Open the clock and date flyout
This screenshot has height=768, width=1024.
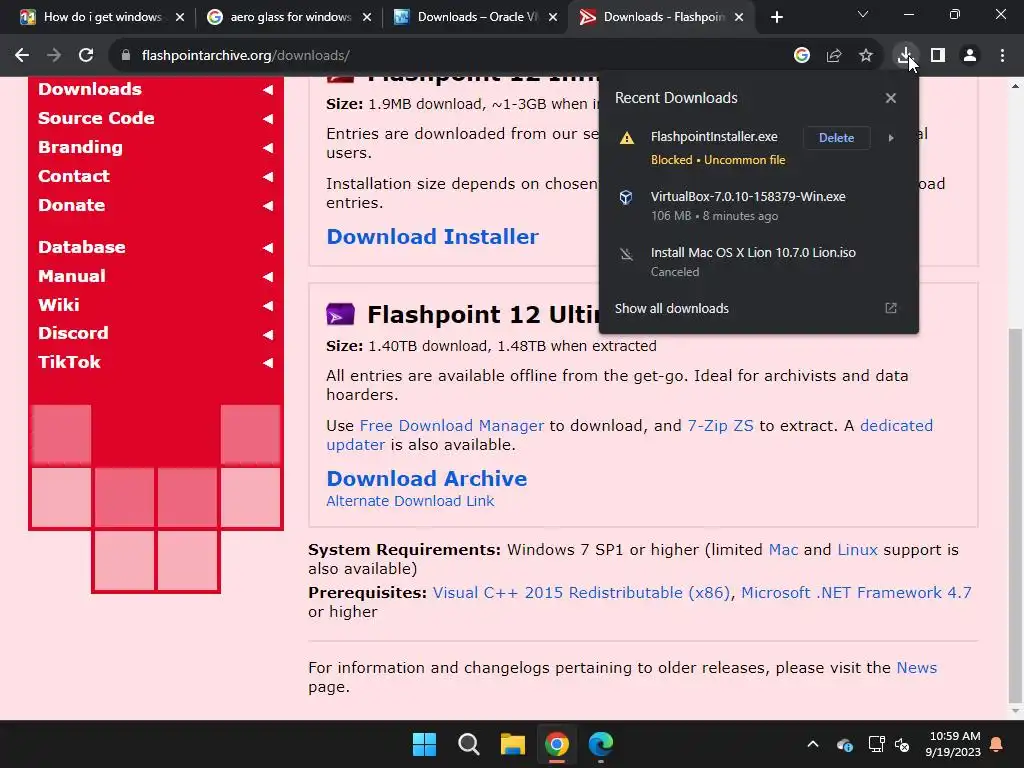(x=954, y=744)
